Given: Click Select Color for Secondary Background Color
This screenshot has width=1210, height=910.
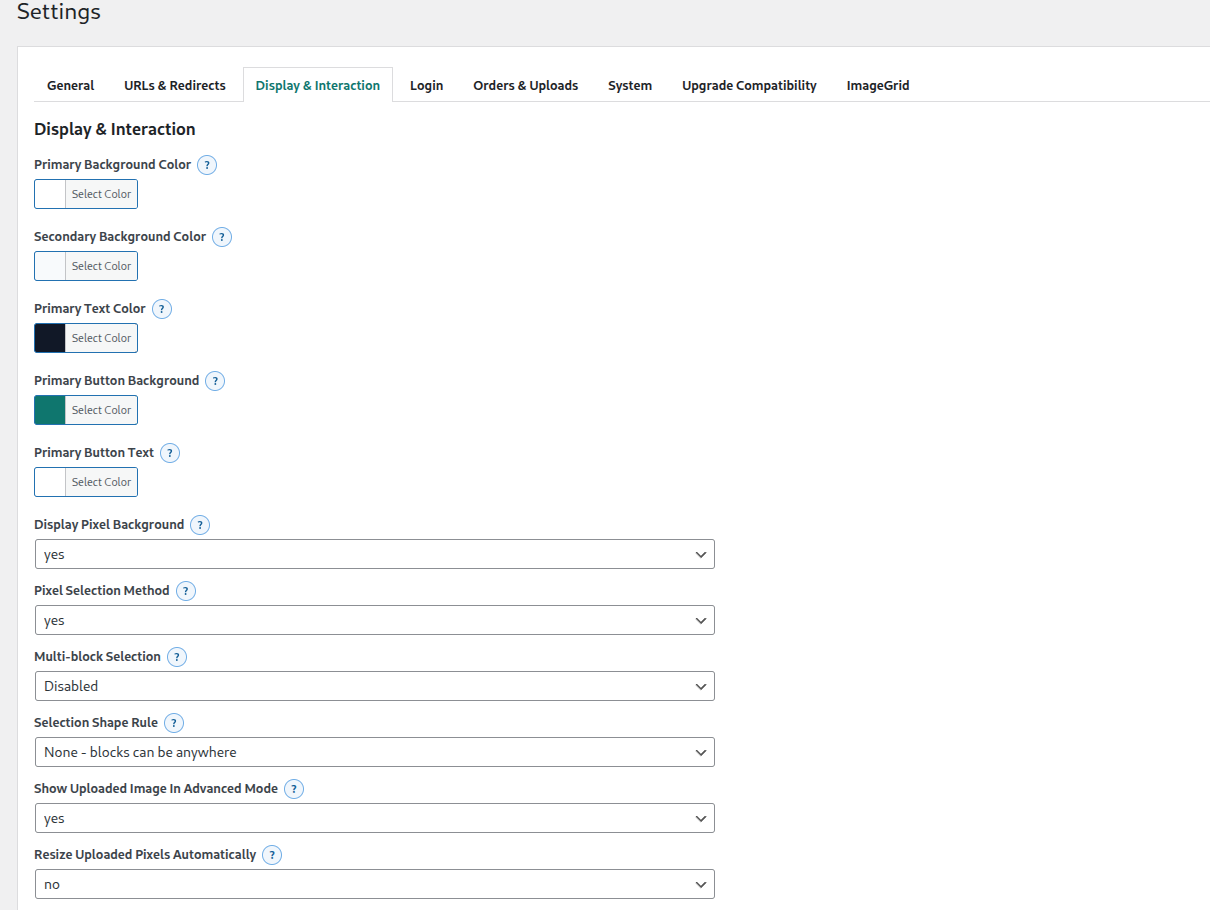Looking at the screenshot, I should pyautogui.click(x=101, y=266).
